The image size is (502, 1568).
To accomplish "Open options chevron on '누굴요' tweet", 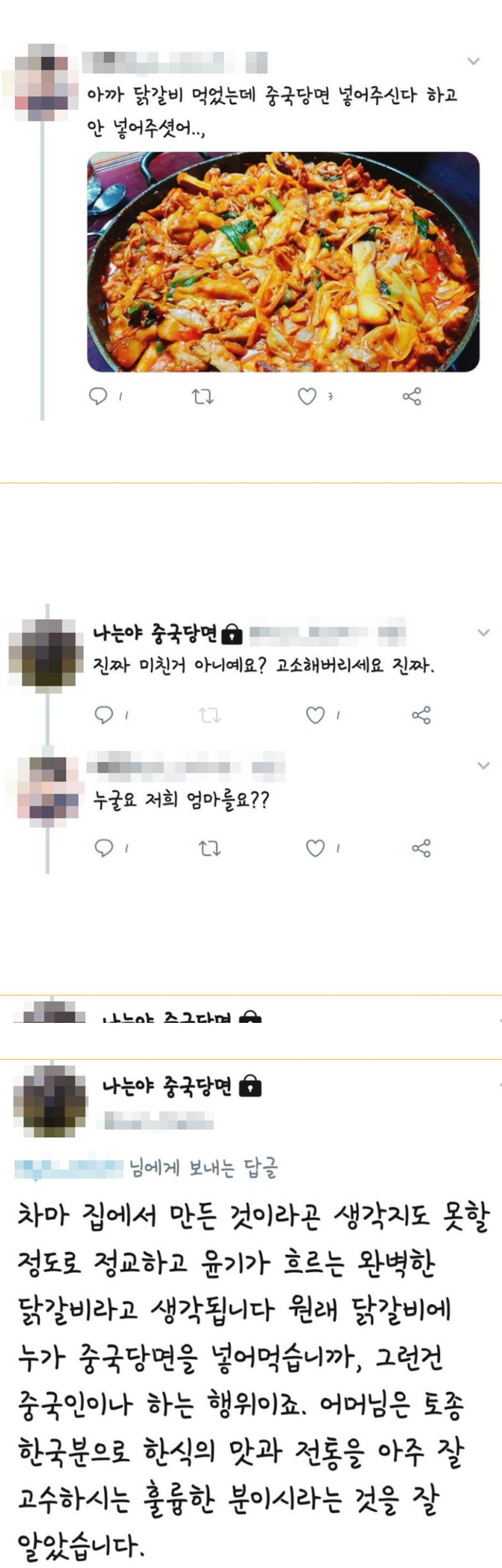I will pyautogui.click(x=483, y=766).
